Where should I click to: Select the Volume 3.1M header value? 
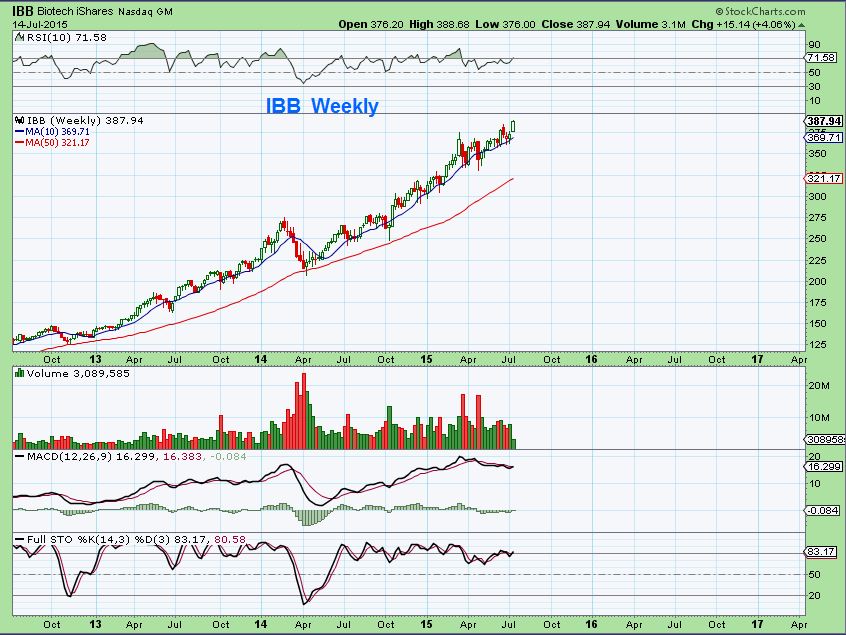point(651,24)
